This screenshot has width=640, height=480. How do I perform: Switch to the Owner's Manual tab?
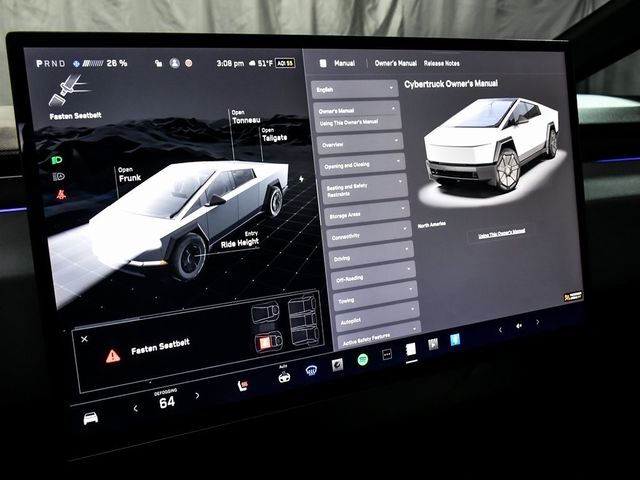396,63
